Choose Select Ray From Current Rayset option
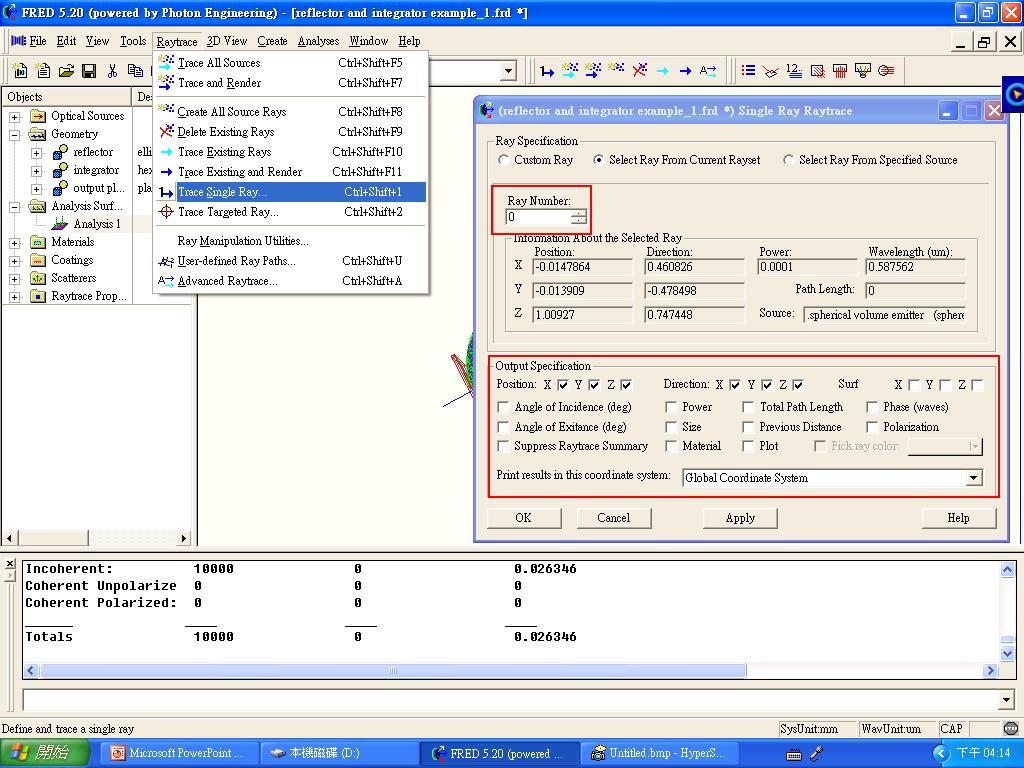 pyautogui.click(x=598, y=160)
